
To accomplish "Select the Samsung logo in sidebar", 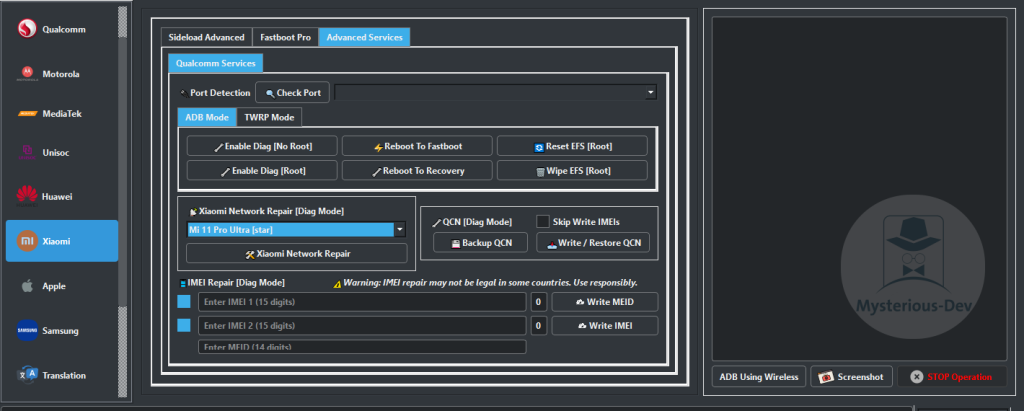I will 27,331.
